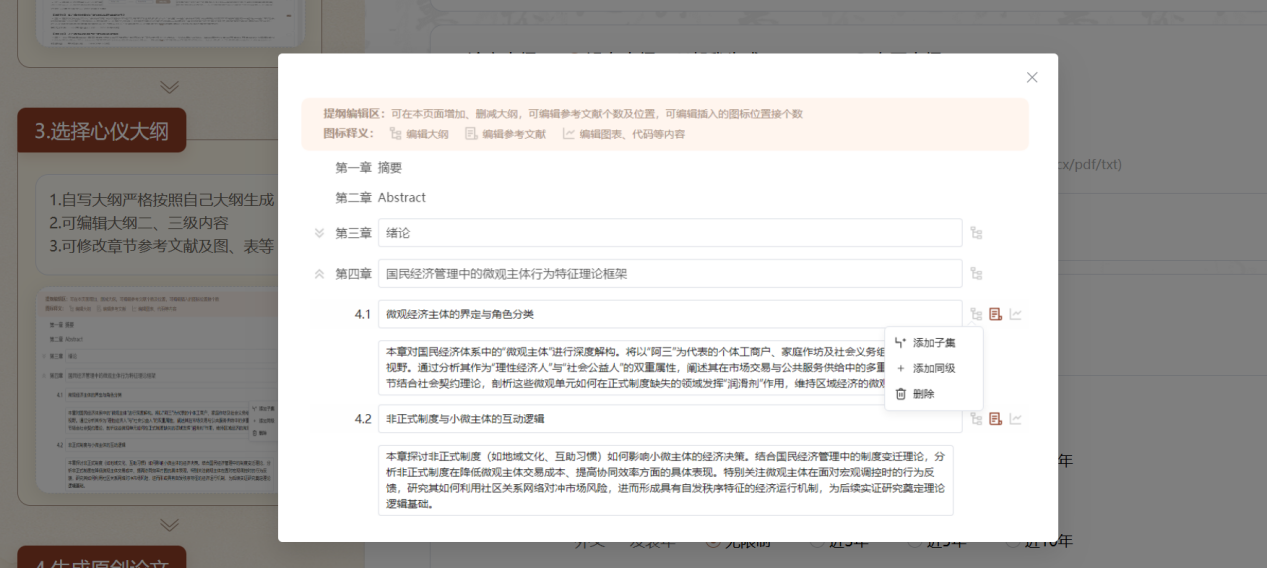1267x568 pixels.
Task: Collapse the 第四章 chapter section
Action: pos(319,274)
